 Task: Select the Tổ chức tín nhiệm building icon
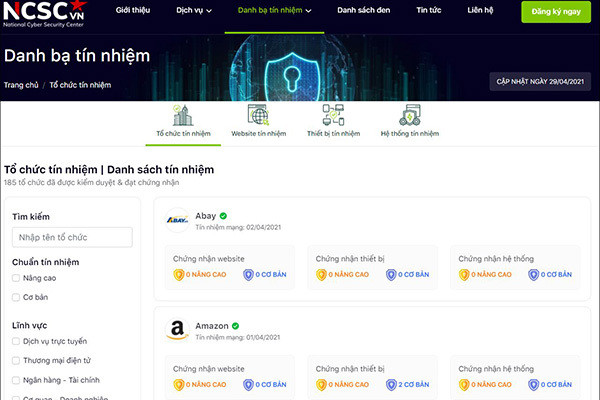(x=180, y=114)
